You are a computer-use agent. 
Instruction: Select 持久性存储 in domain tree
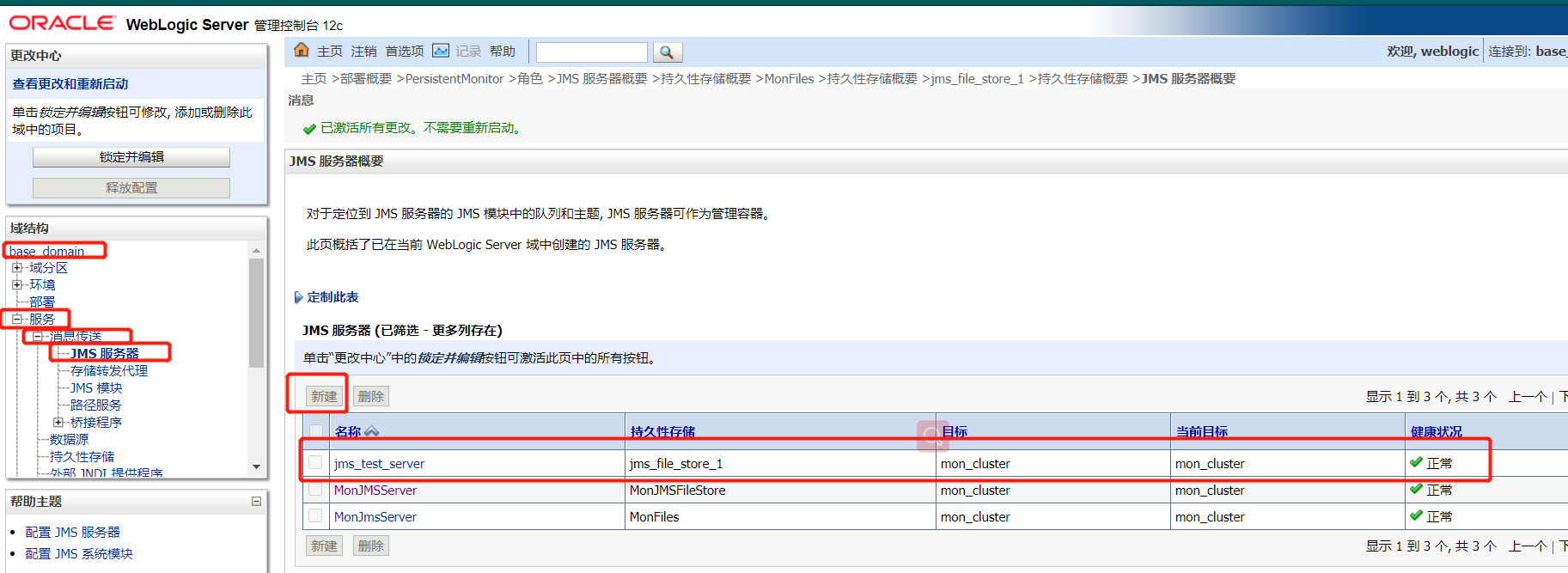coord(82,456)
